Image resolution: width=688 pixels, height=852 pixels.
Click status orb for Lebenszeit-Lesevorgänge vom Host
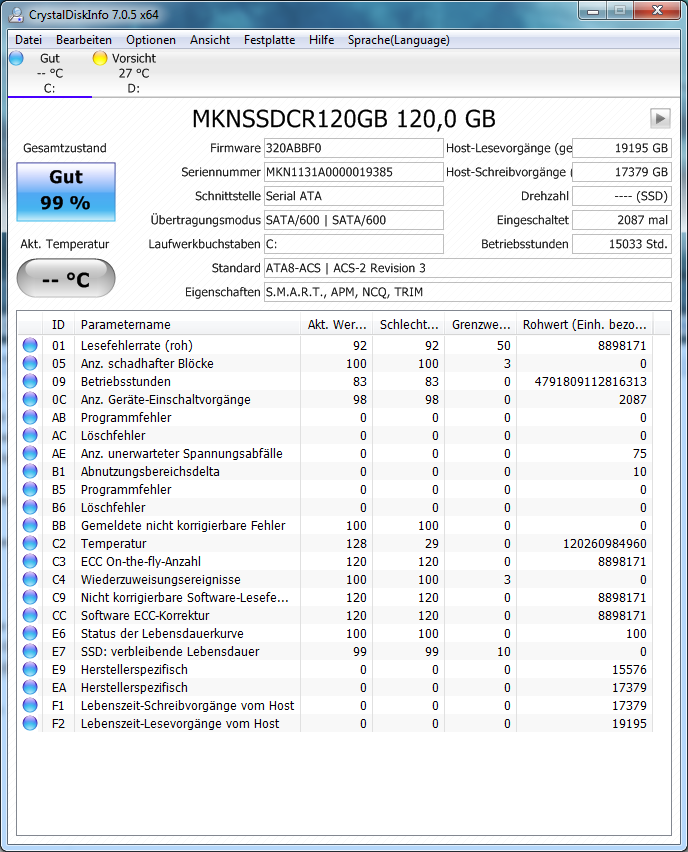[x=30, y=723]
